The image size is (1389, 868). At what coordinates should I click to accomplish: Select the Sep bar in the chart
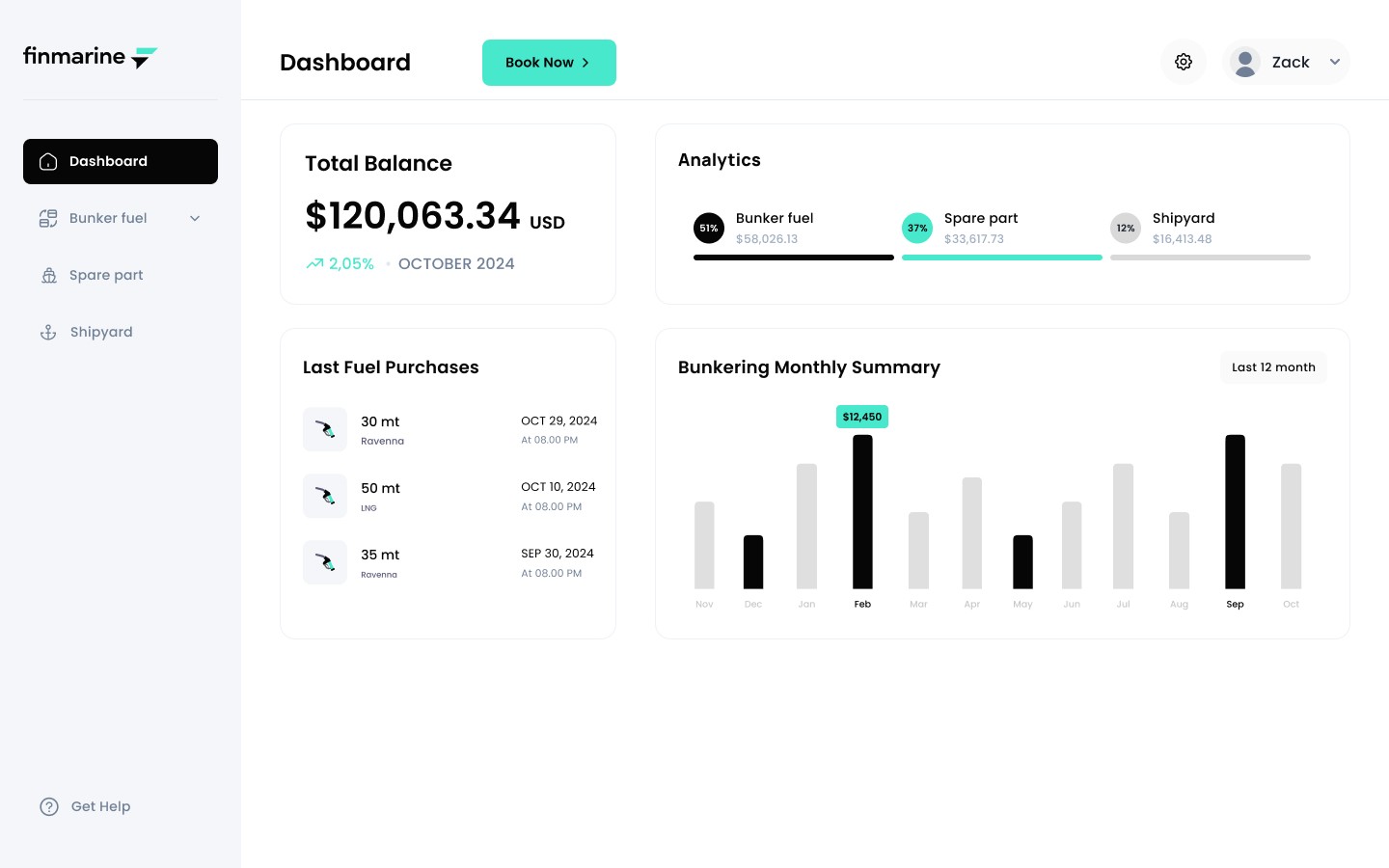[1235, 511]
